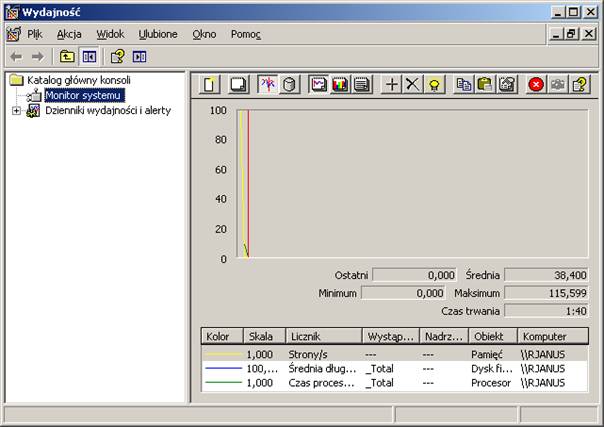Click the MMC icon left of Plik
The width and height of the screenshot is (604, 427).
[x=14, y=34]
